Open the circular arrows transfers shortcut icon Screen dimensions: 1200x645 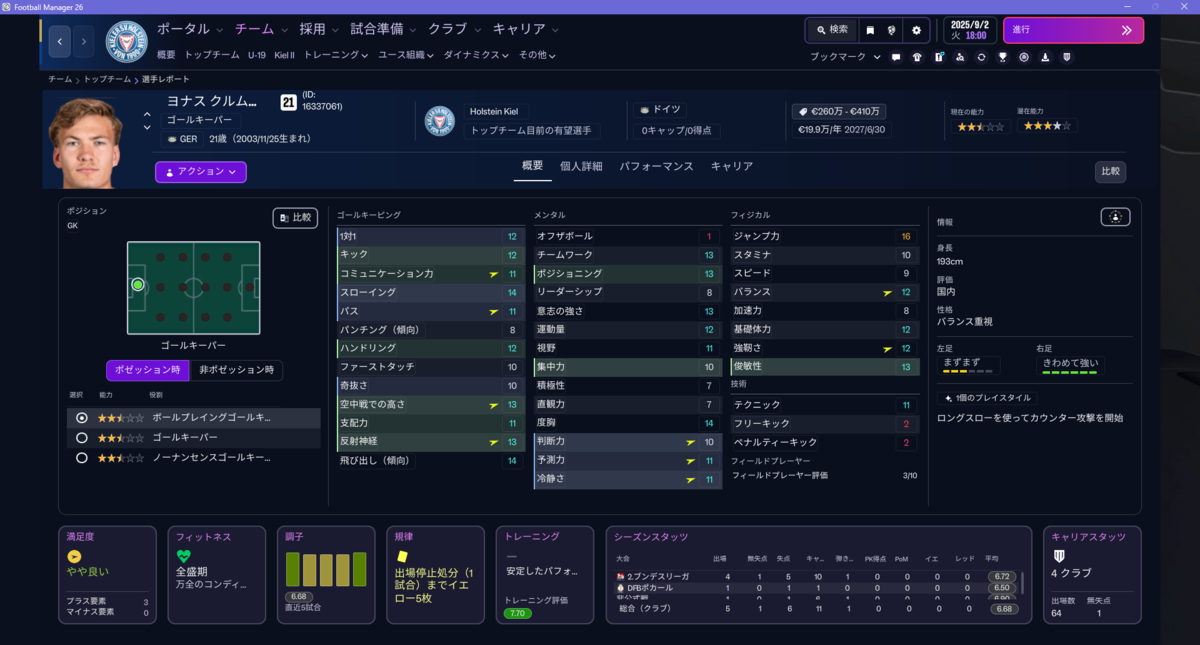[981, 57]
